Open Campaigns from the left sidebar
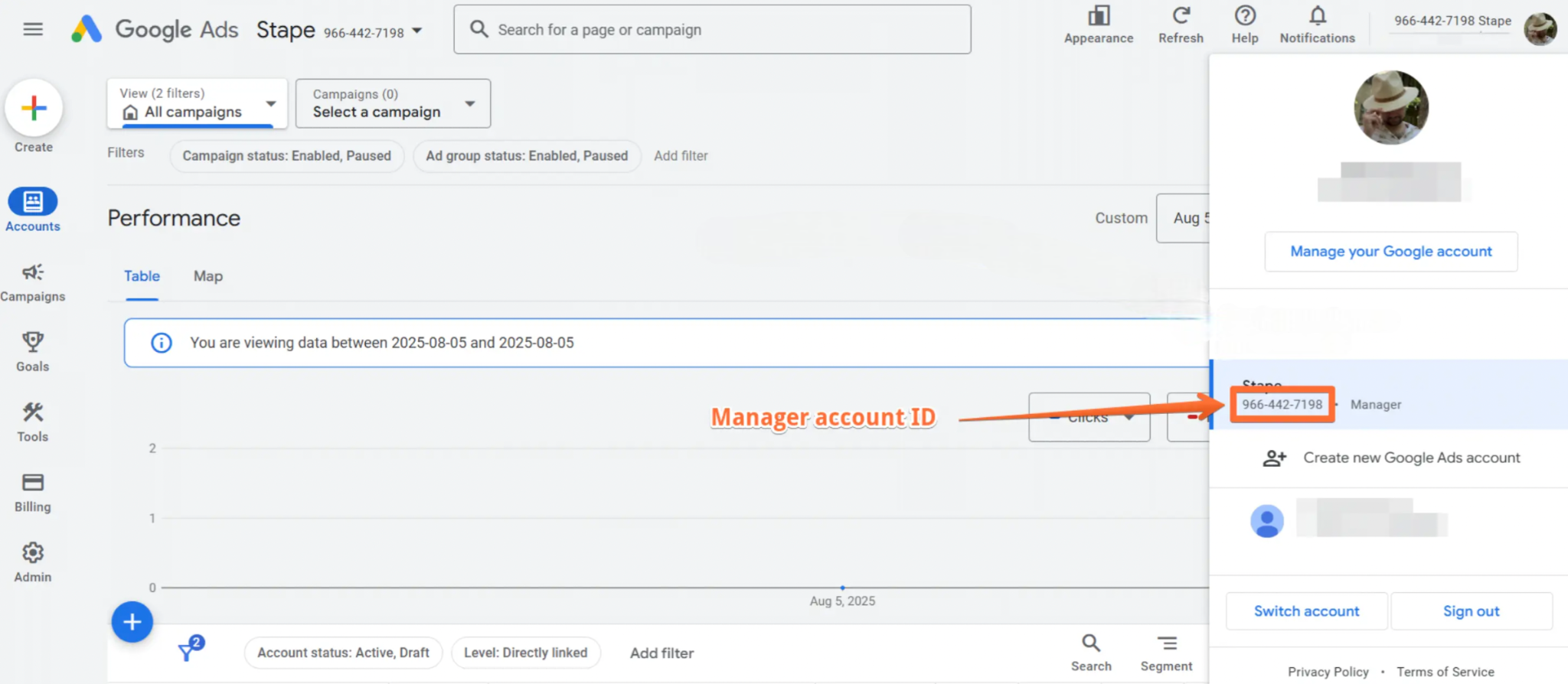This screenshot has height=684, width=1568. point(33,282)
